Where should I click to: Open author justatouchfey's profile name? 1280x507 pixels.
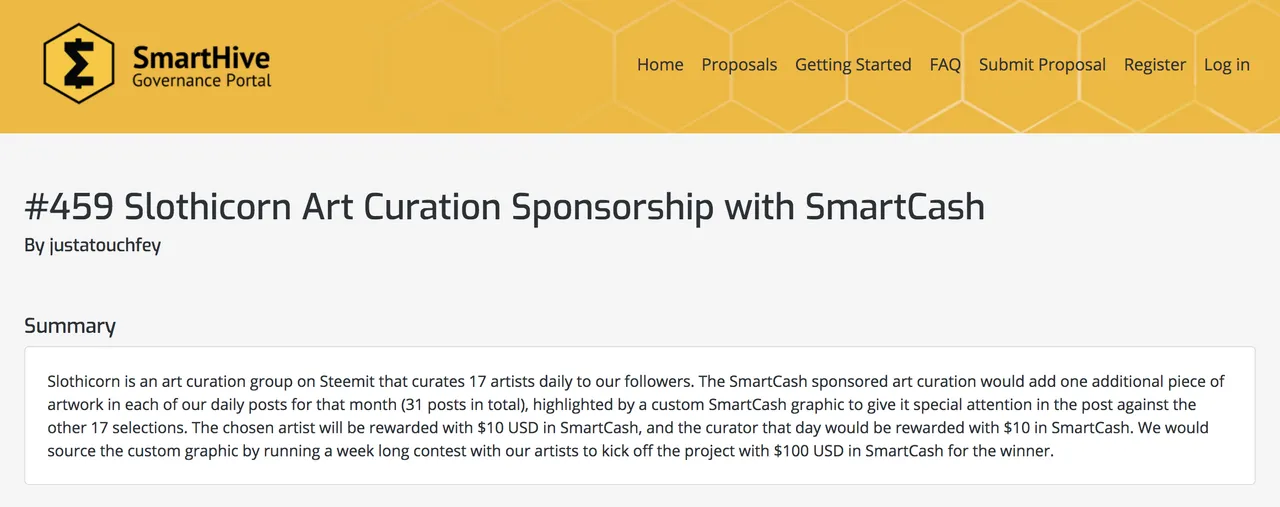[105, 245]
